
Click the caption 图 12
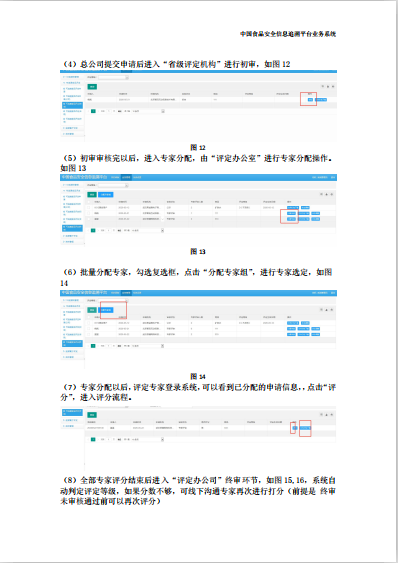coord(198,147)
